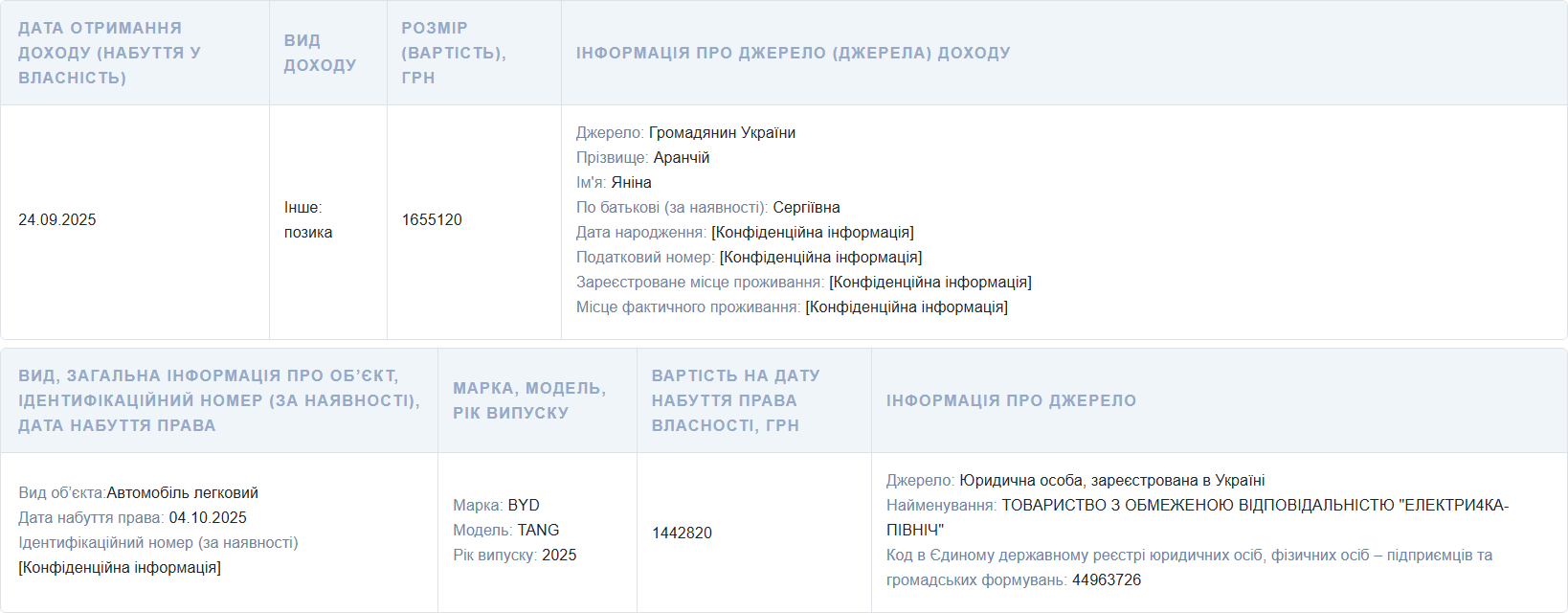This screenshot has width=1568, height=613.
Task: Click the "Марка, модель, рік випуску" column header
Action: click(529, 400)
